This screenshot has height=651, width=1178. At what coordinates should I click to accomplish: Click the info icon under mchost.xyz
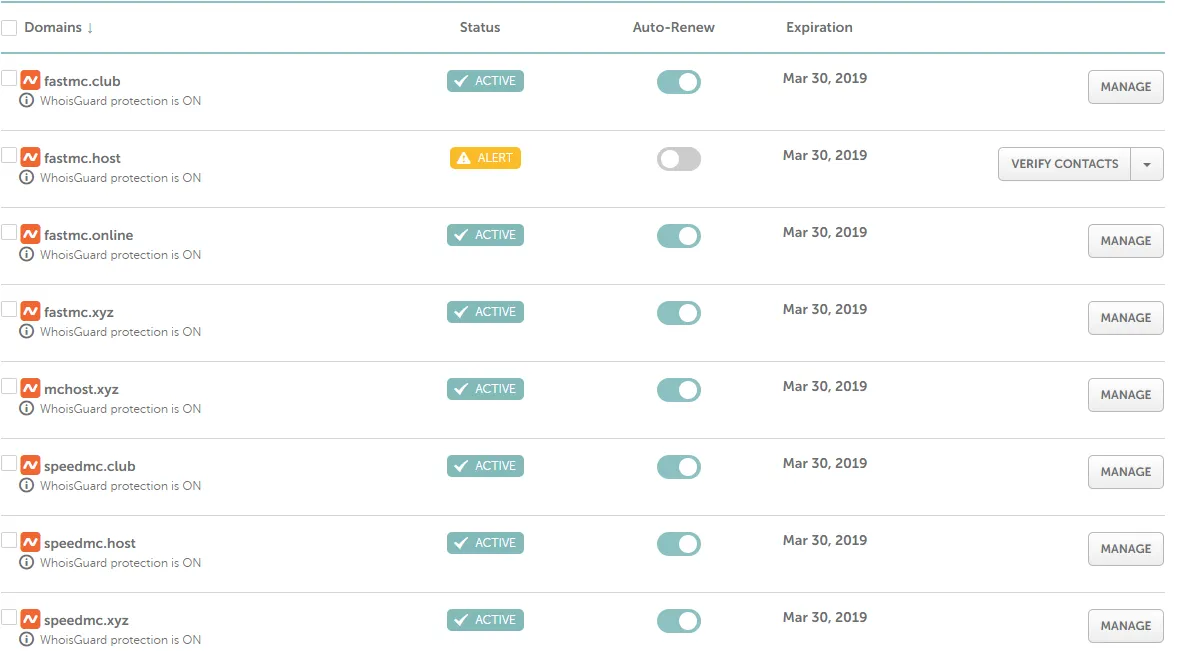tap(26, 408)
